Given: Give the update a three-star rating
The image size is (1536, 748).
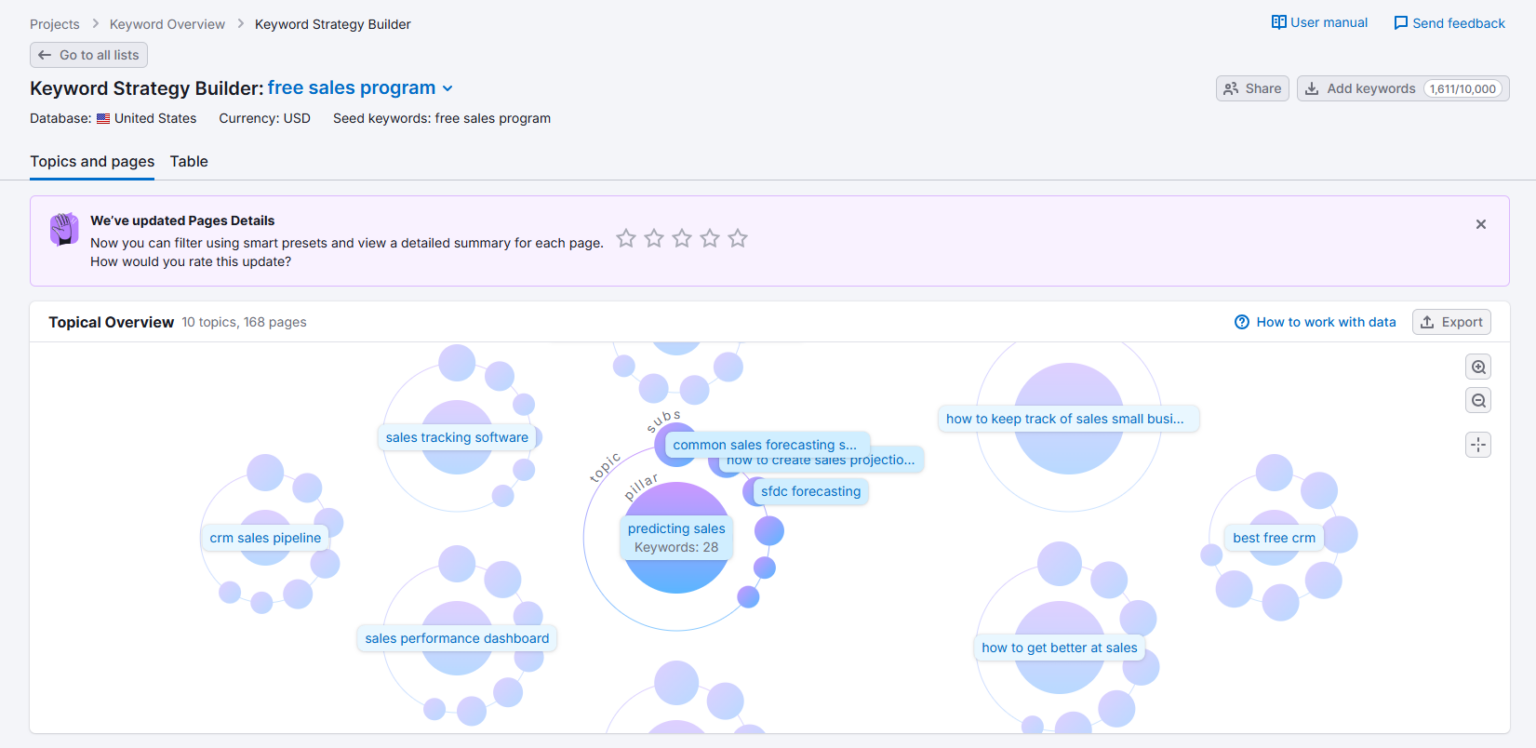Looking at the screenshot, I should (682, 238).
